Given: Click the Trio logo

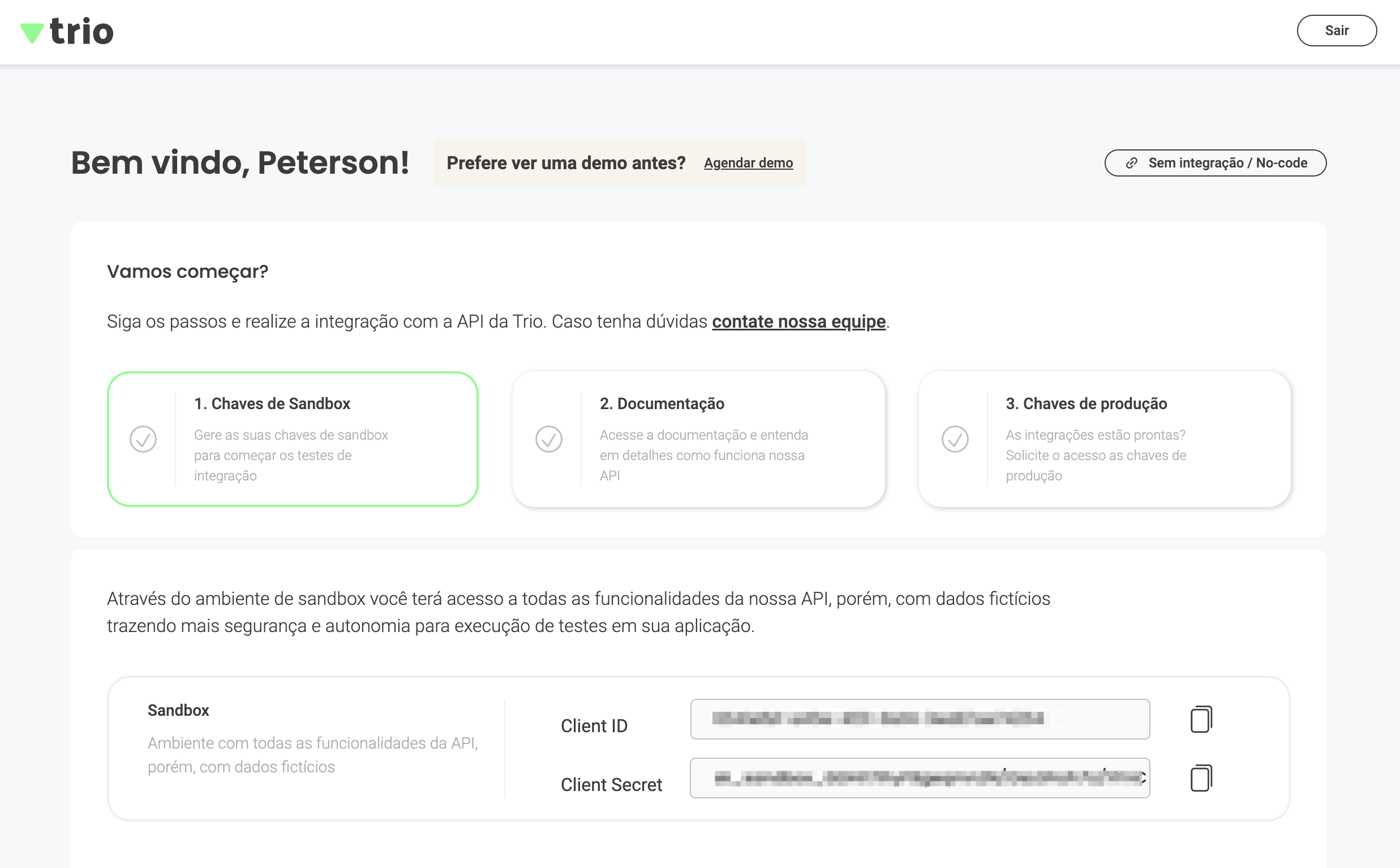Looking at the screenshot, I should pyautogui.click(x=67, y=31).
